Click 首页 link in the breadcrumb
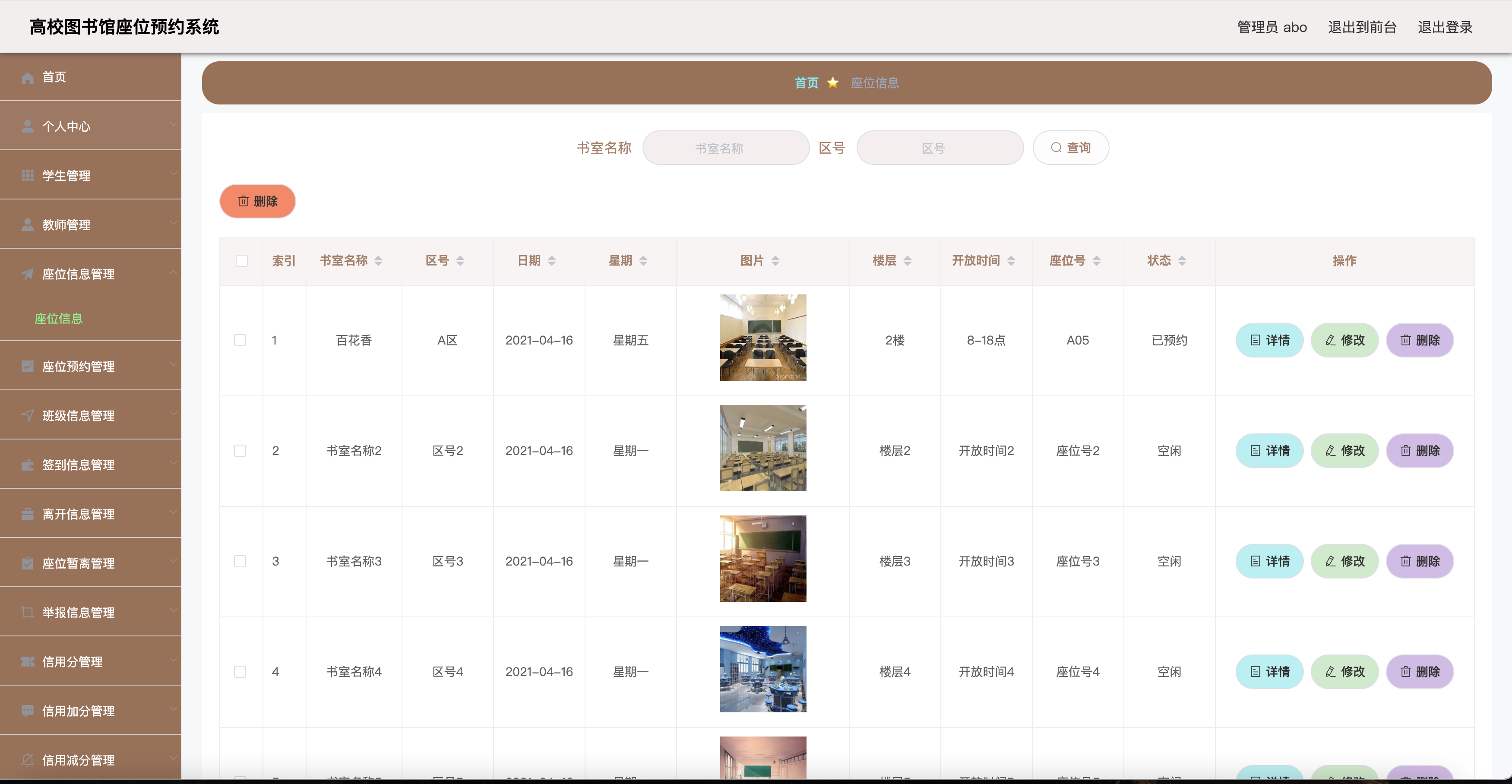 [807, 83]
